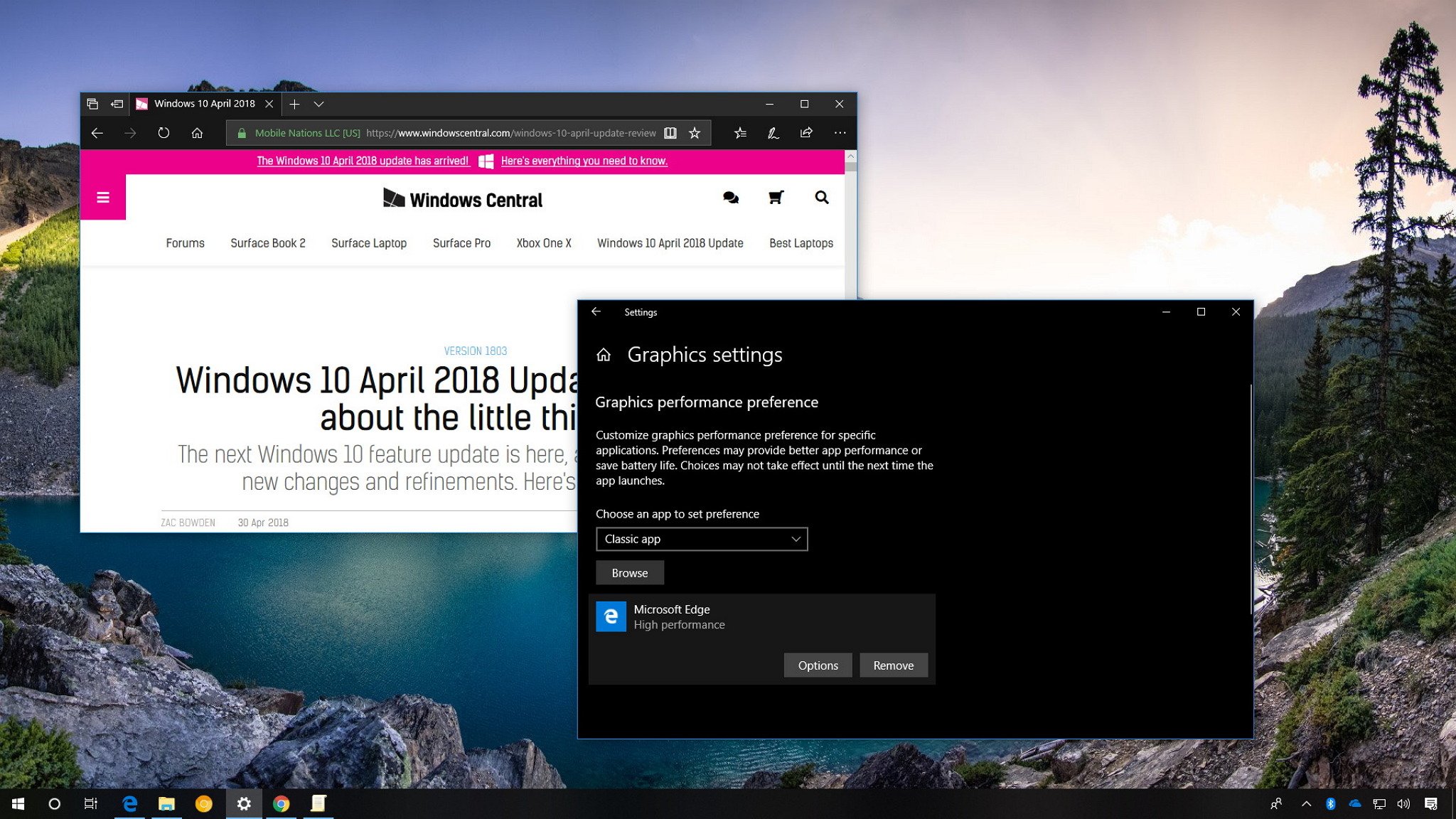Click the Edge tab drop-down arrow
The height and width of the screenshot is (819, 1456).
coord(319,103)
